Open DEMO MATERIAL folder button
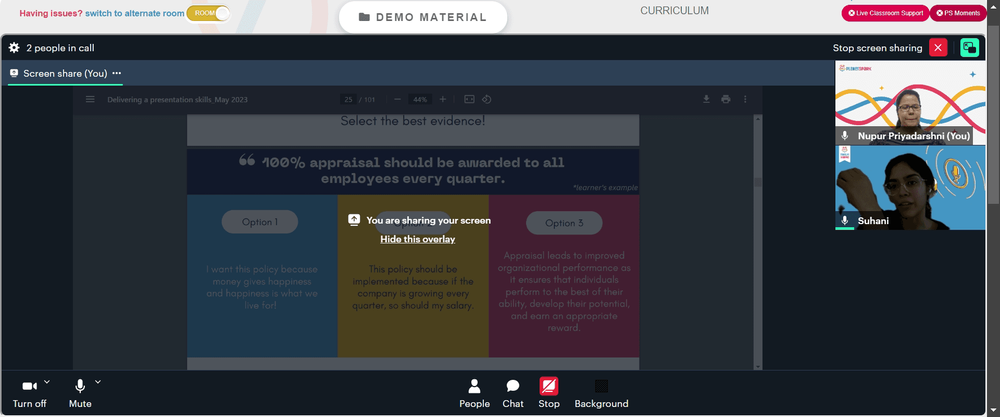This screenshot has width=1000, height=417. coord(423,17)
